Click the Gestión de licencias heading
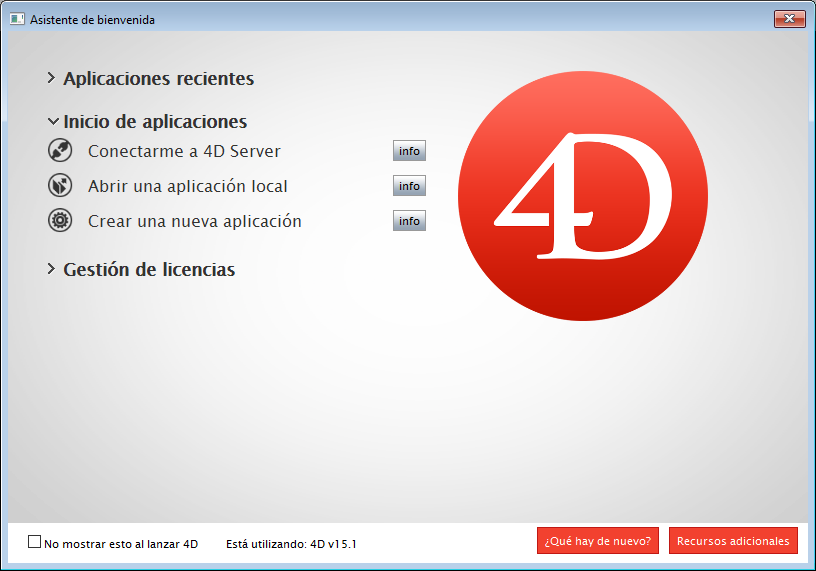Image resolution: width=816 pixels, height=571 pixels. click(149, 270)
